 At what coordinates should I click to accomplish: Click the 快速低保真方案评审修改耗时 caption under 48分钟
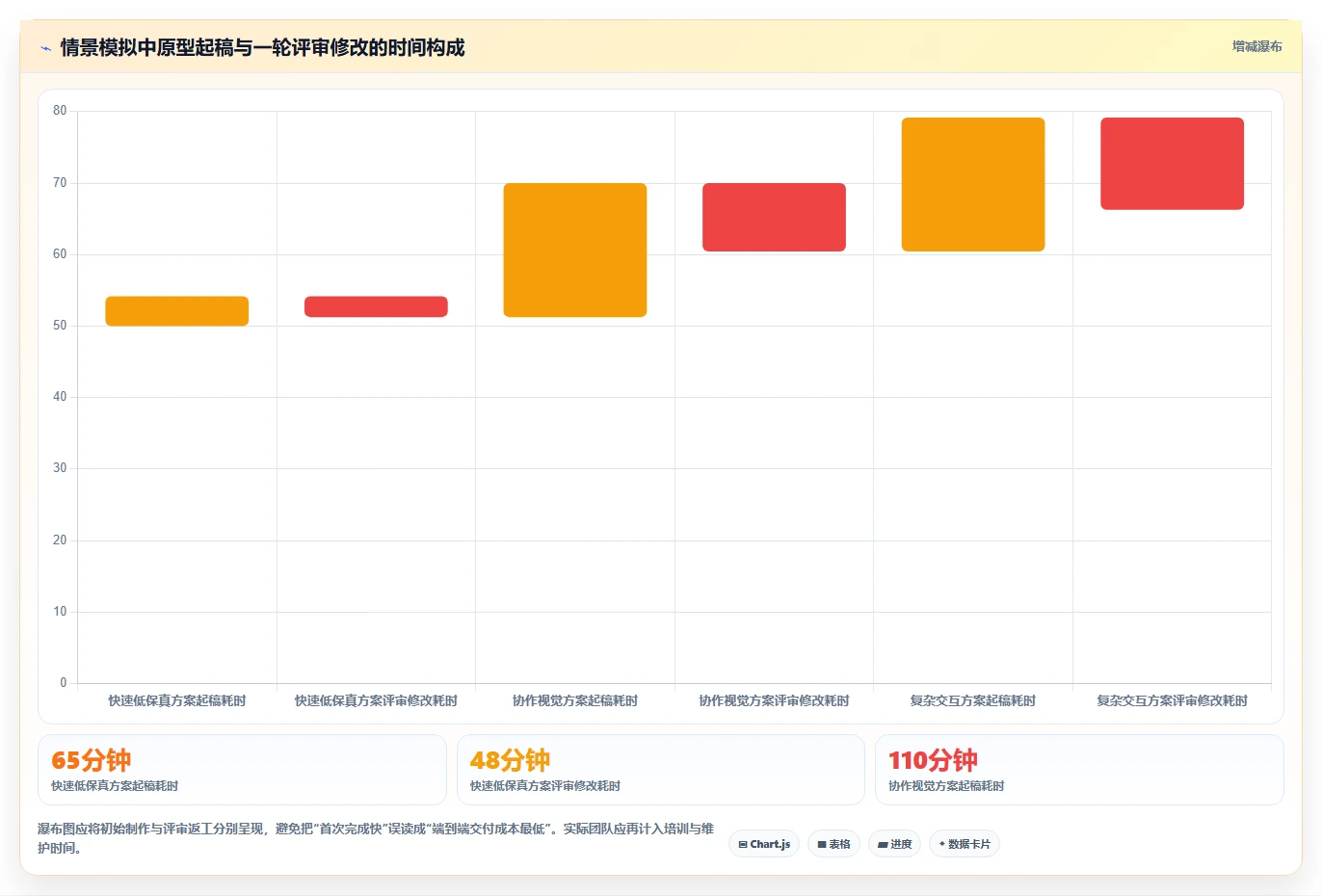545,786
